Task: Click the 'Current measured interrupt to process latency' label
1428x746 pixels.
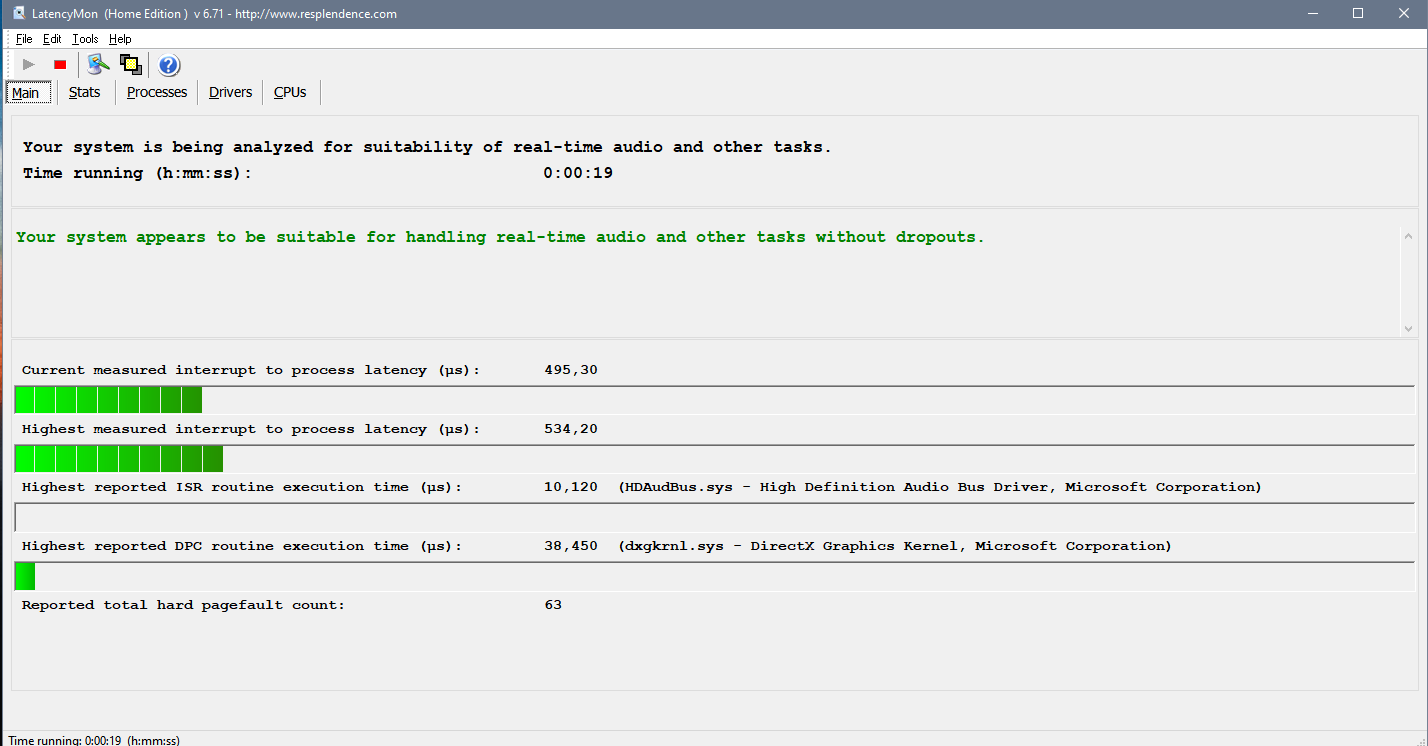Action: [x=251, y=370]
